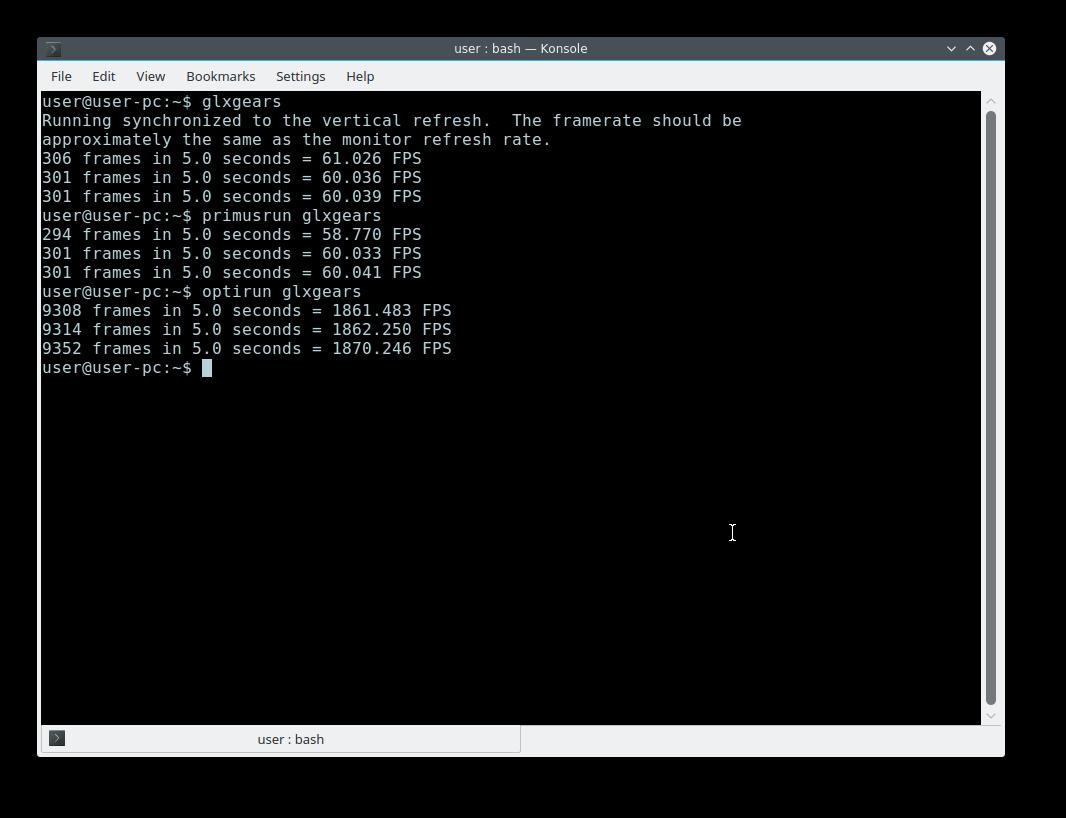Click the Konsole window icon in title bar

coord(54,48)
